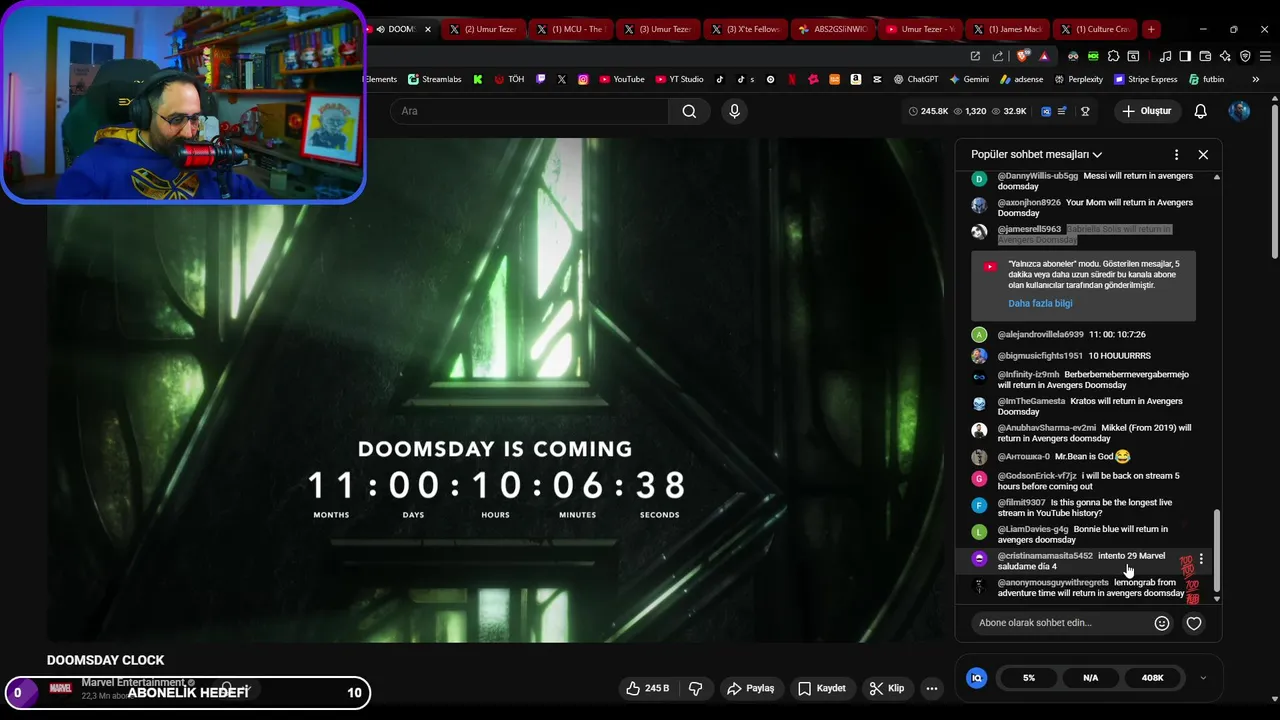This screenshot has height=720, width=1280.
Task: Mute the DOOMS tab via speaker icon
Action: click(x=380, y=29)
